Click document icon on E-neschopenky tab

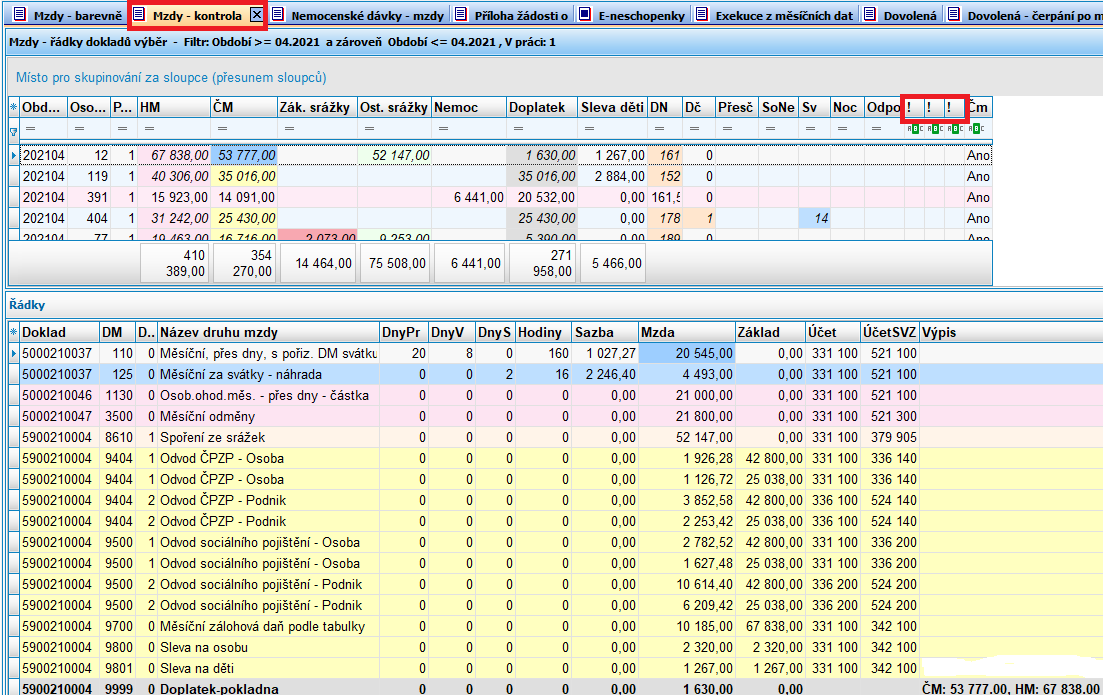(x=584, y=15)
